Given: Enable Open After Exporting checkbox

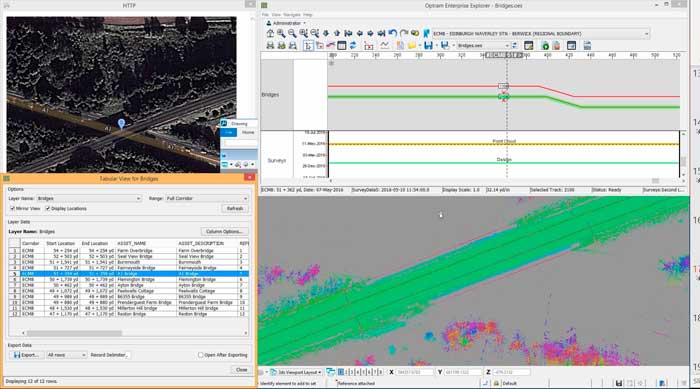Looking at the screenshot, I should click(200, 355).
